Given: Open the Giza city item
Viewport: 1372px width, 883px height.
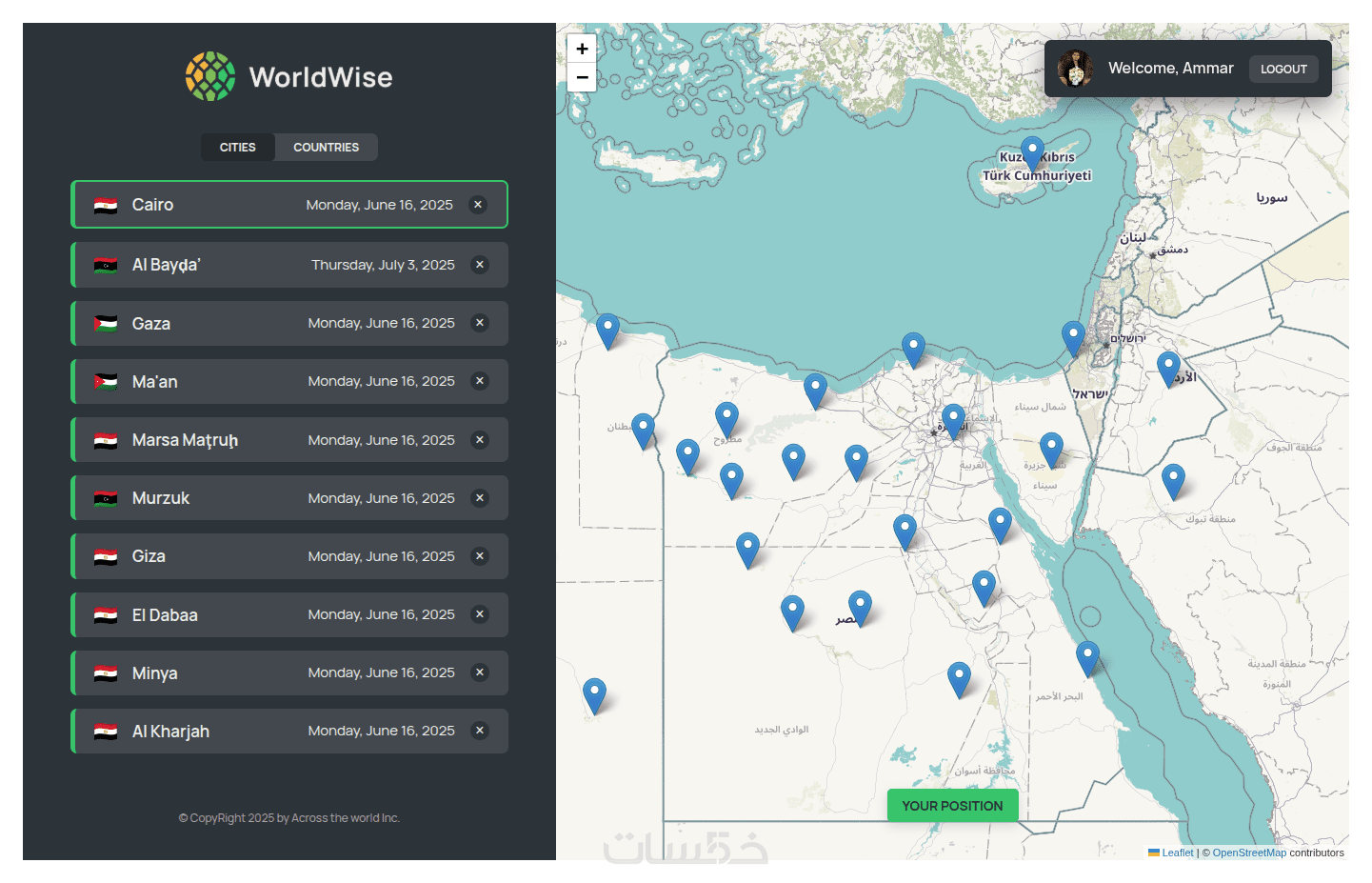Looking at the screenshot, I should coord(289,556).
